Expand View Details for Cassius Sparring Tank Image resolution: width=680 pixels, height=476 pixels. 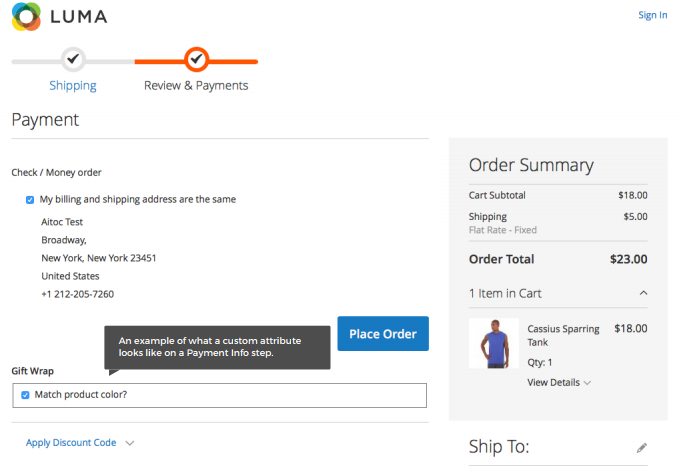tap(553, 382)
